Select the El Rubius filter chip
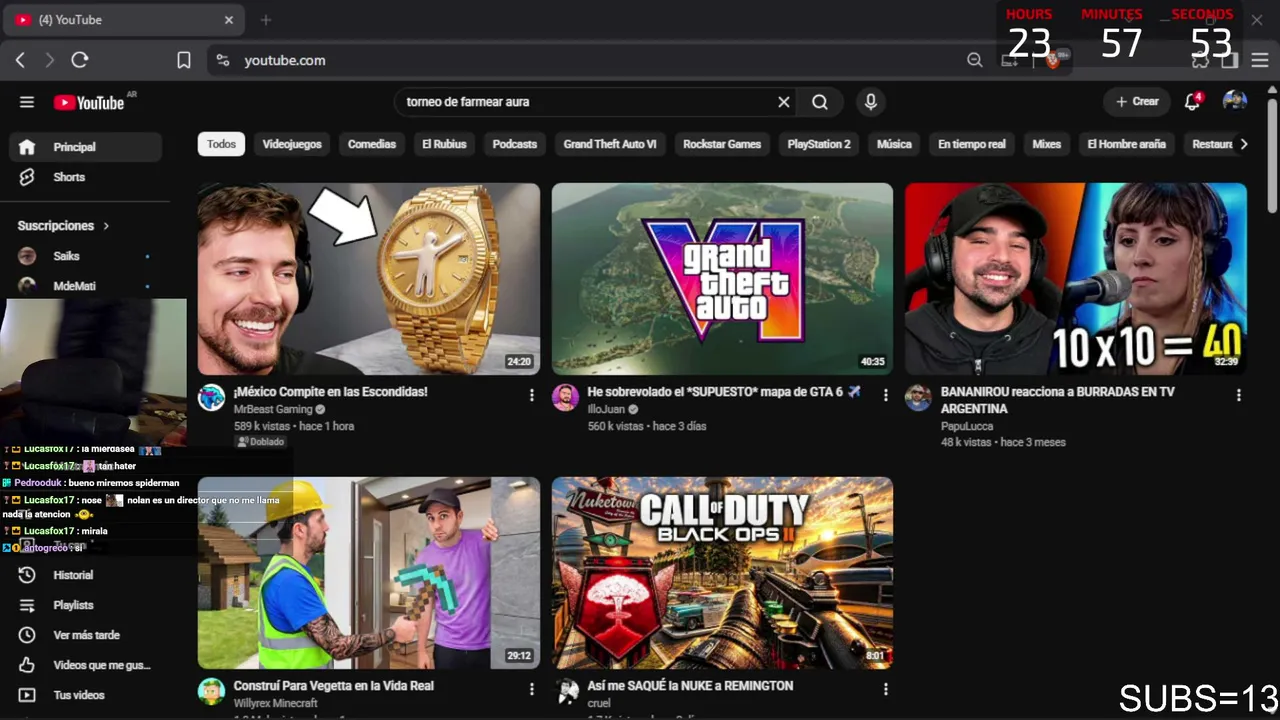1280x720 pixels. point(444,144)
